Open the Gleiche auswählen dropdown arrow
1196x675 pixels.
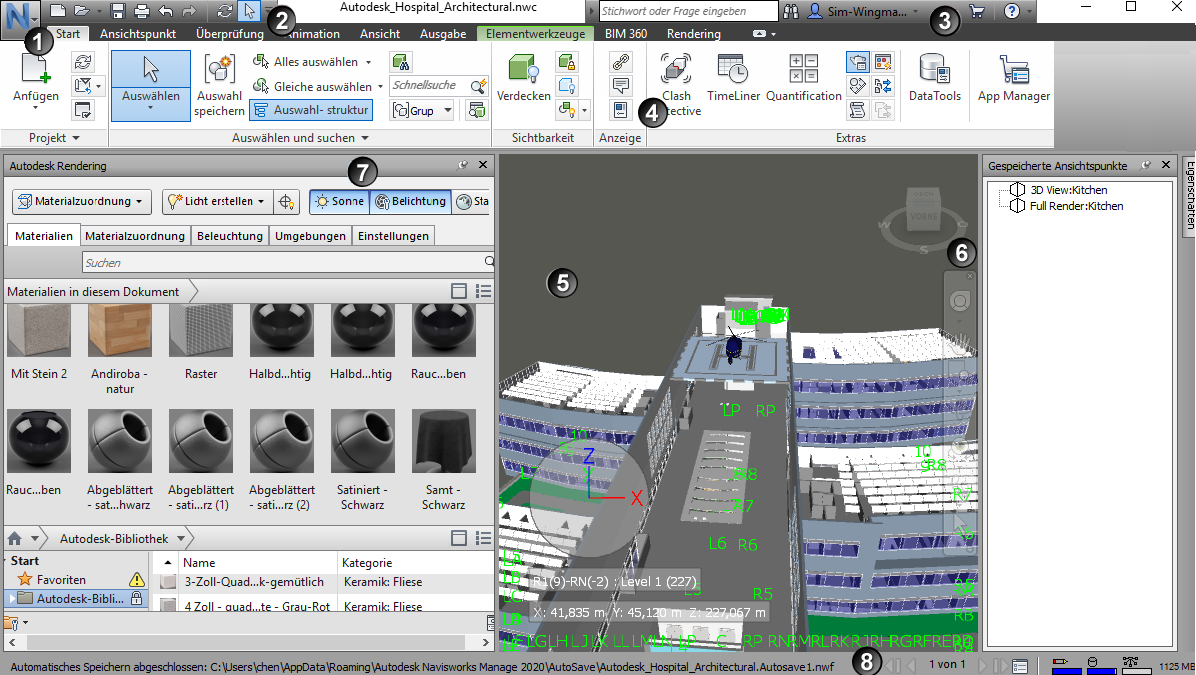(x=380, y=87)
